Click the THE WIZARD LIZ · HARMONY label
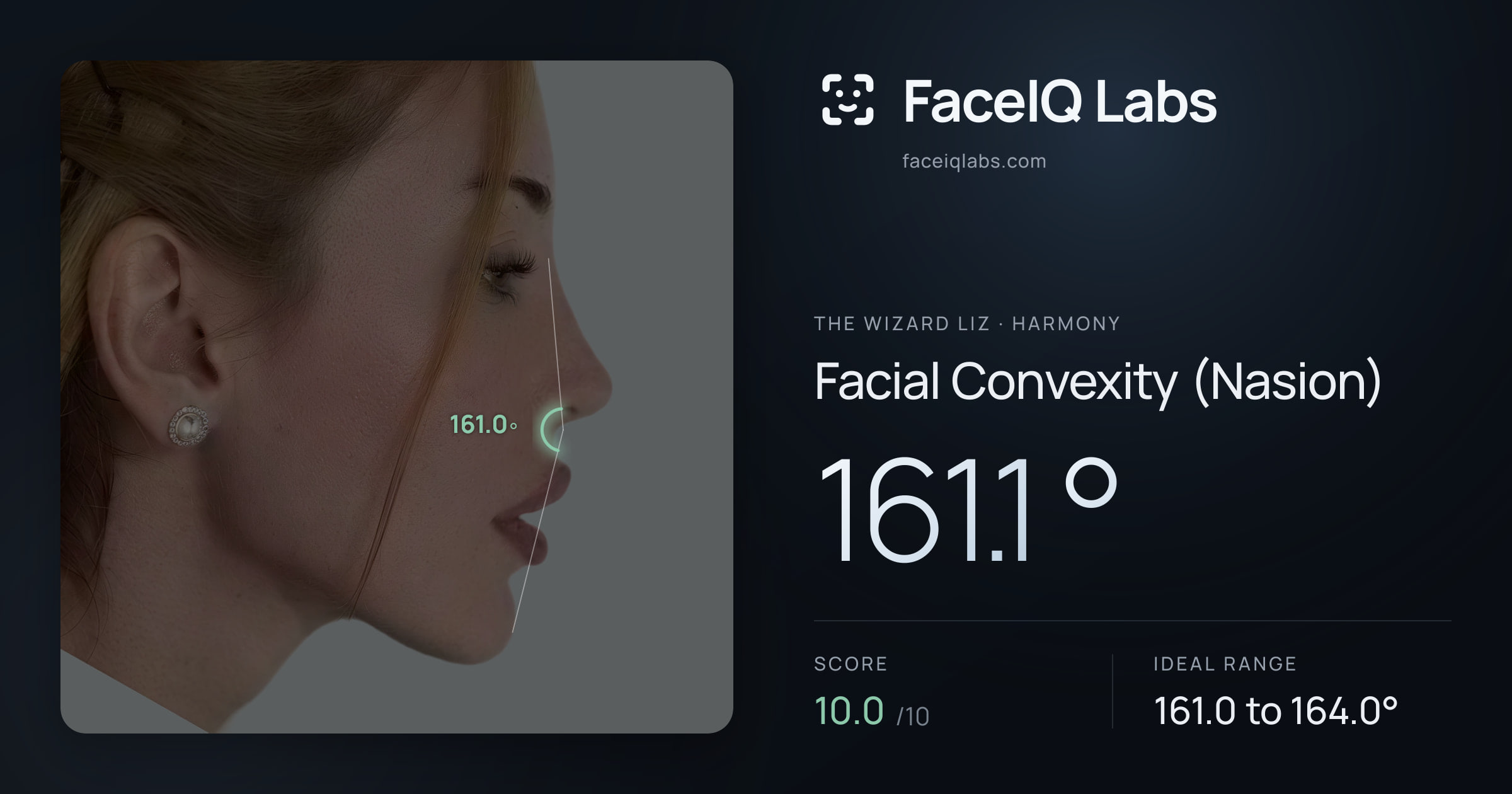Viewport: 1512px width, 794px height. tap(967, 323)
